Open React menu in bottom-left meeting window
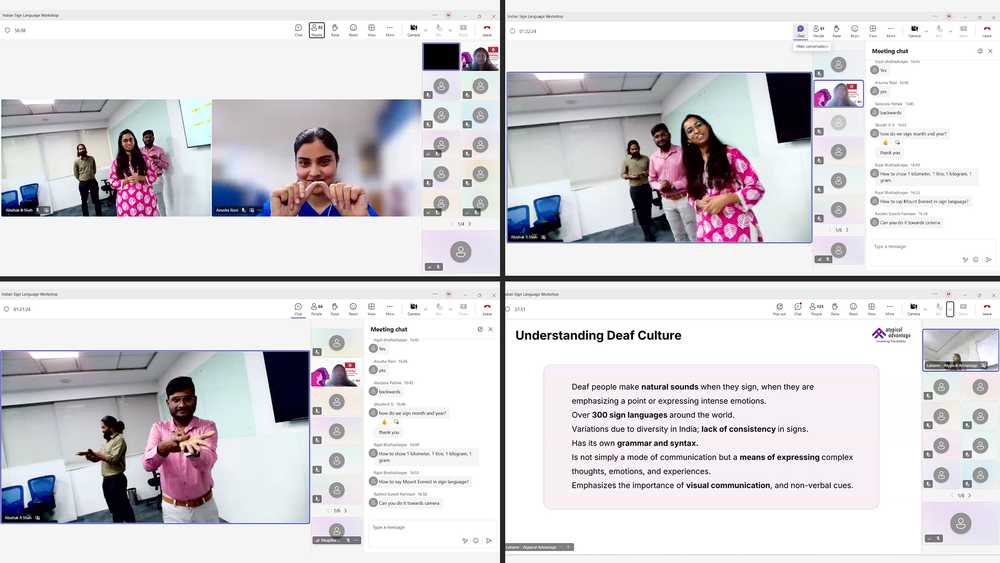 pyautogui.click(x=353, y=309)
